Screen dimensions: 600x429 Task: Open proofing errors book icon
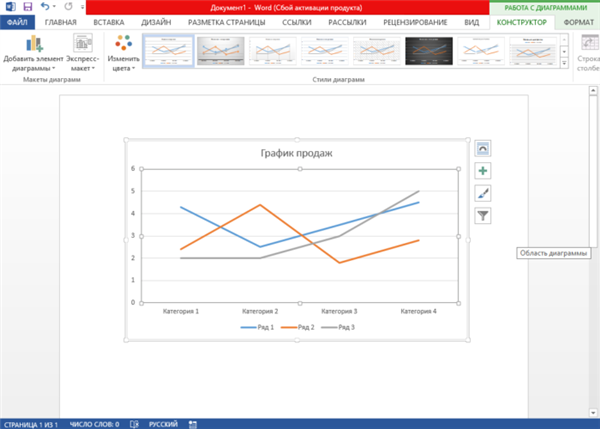pos(134,424)
